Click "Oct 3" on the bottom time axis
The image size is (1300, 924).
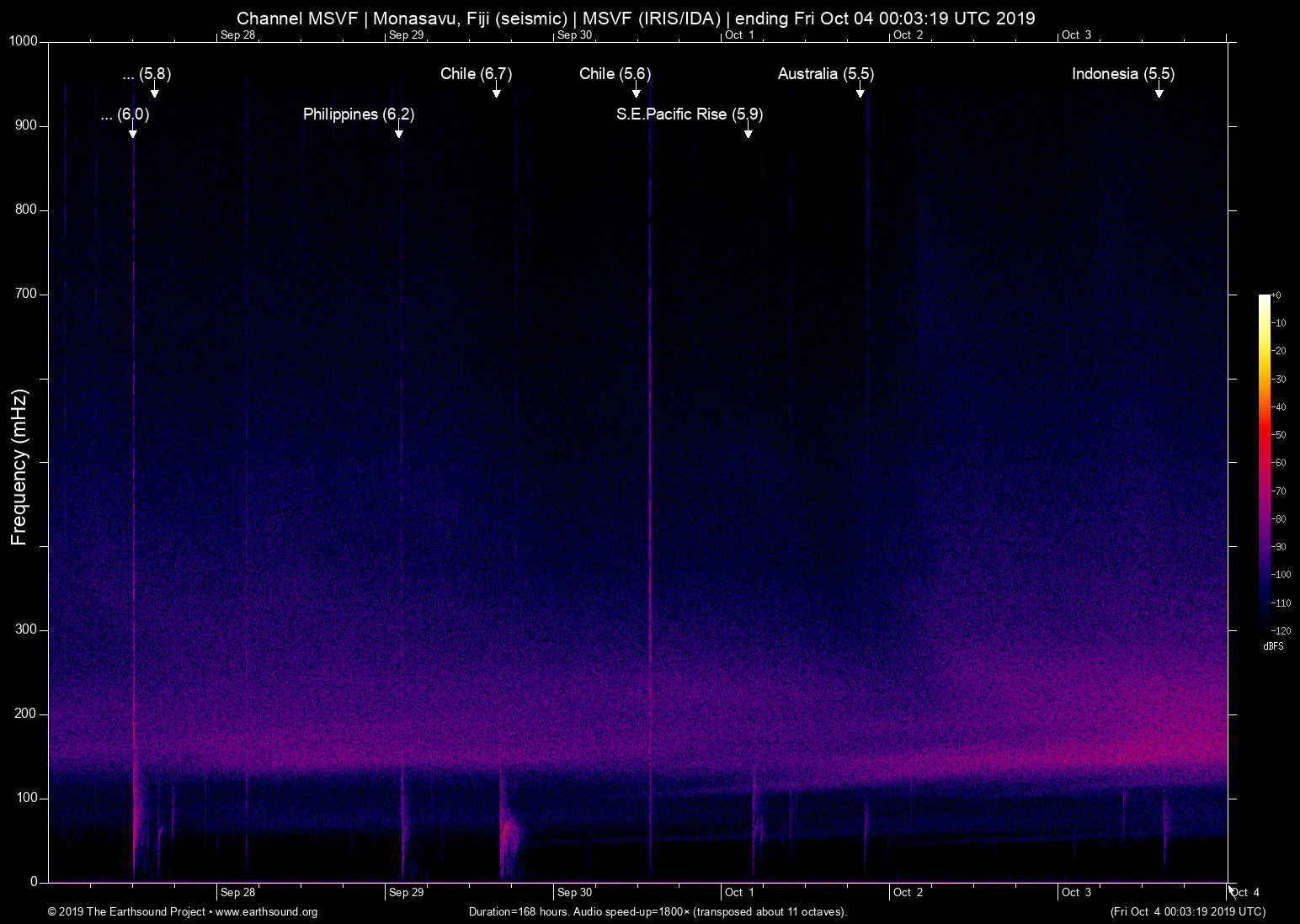[1077, 892]
